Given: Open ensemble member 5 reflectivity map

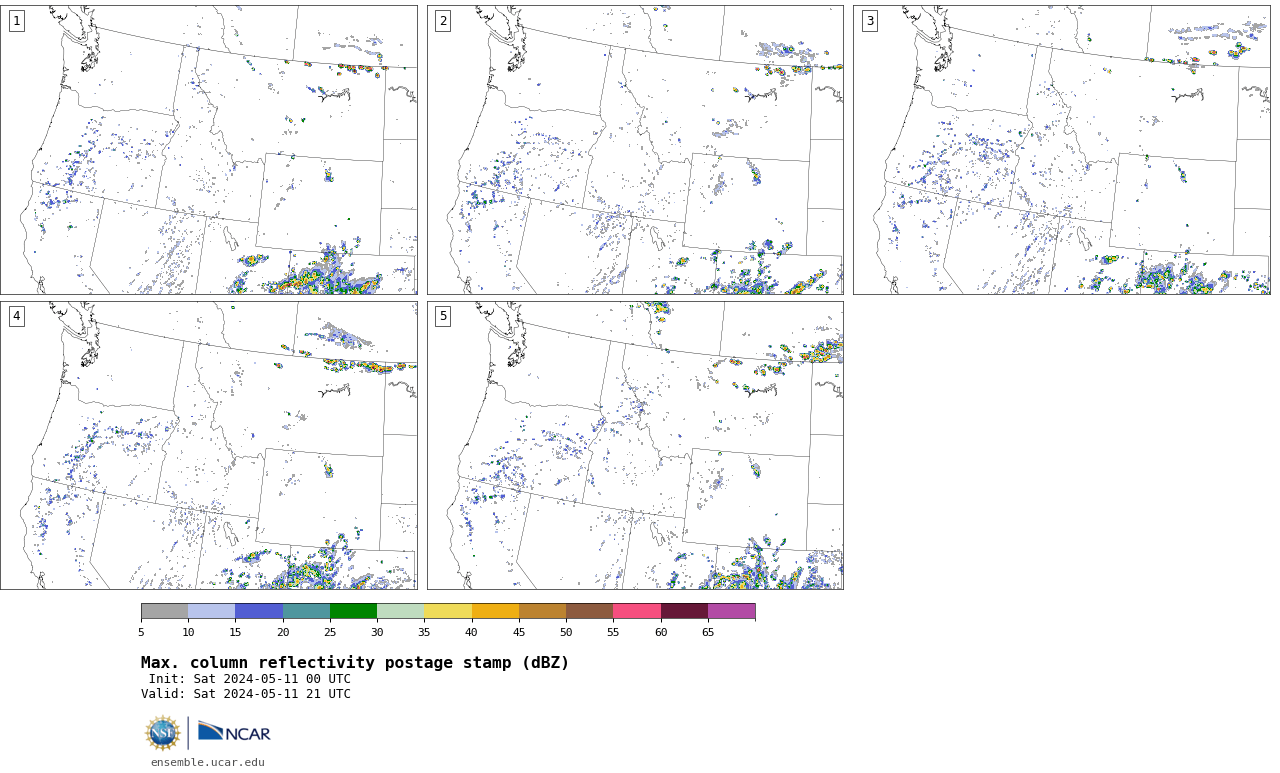Looking at the screenshot, I should (x=635, y=445).
